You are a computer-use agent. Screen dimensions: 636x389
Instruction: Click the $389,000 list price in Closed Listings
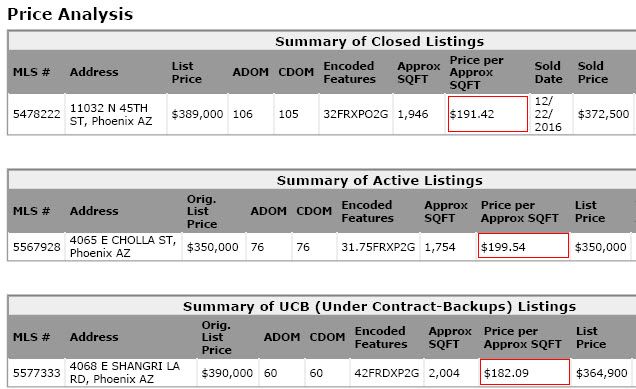(197, 114)
